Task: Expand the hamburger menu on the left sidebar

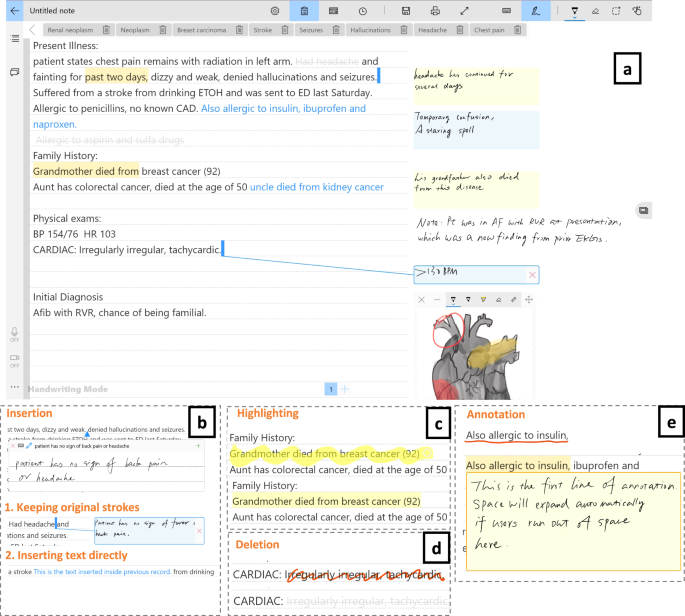Action: (14, 38)
